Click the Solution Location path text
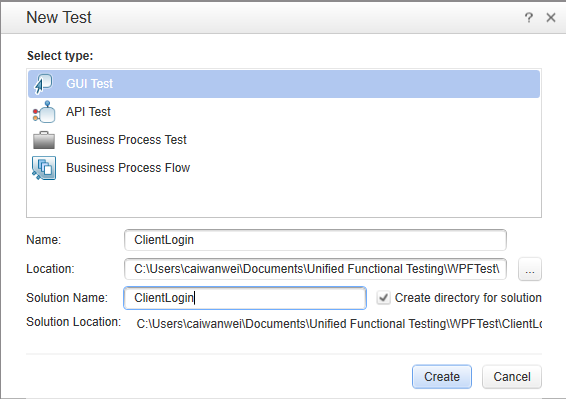 click(339, 324)
